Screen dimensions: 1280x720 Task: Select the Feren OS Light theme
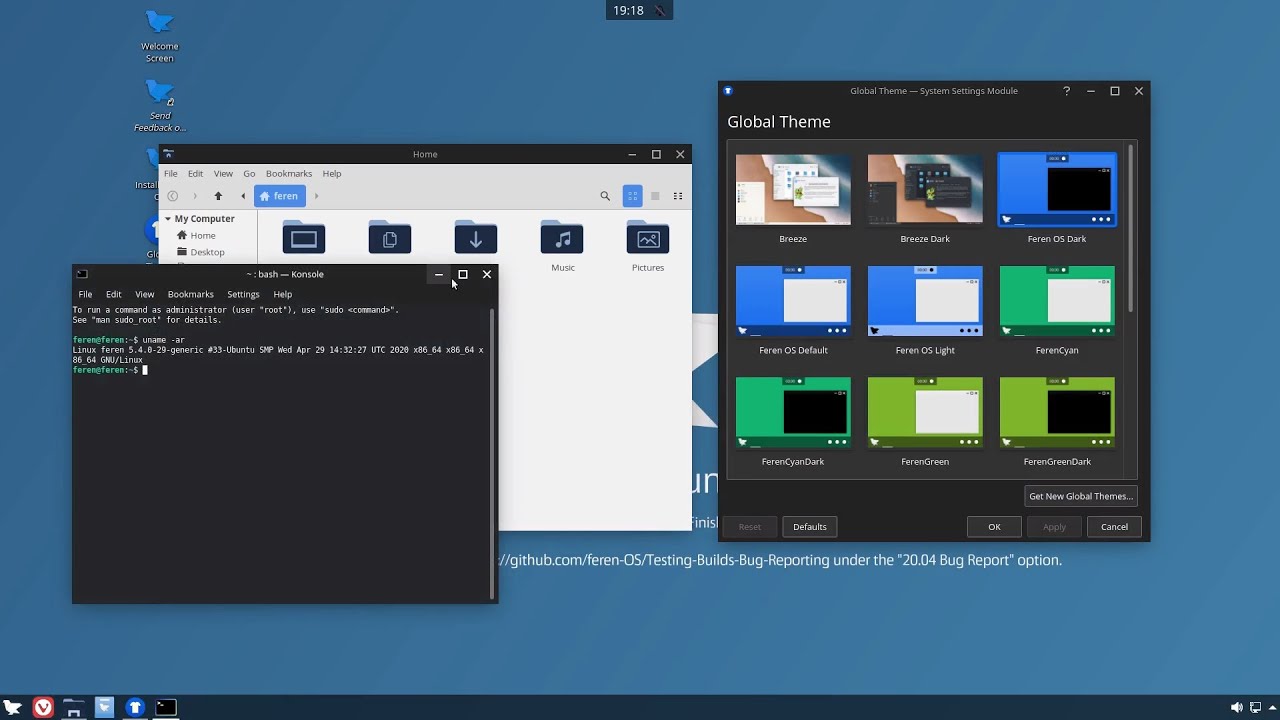click(925, 310)
